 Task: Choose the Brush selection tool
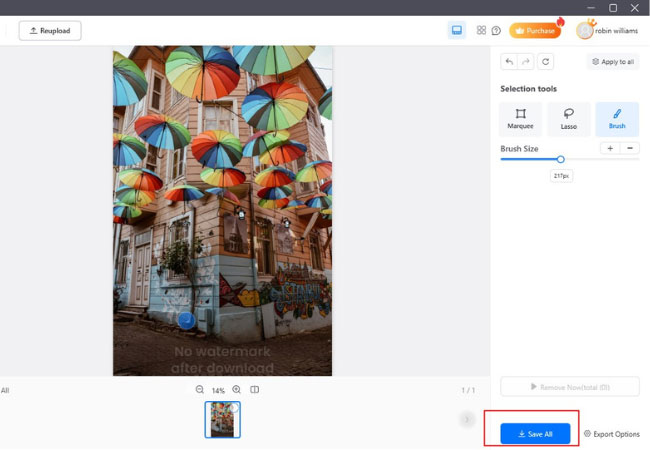tap(617, 119)
